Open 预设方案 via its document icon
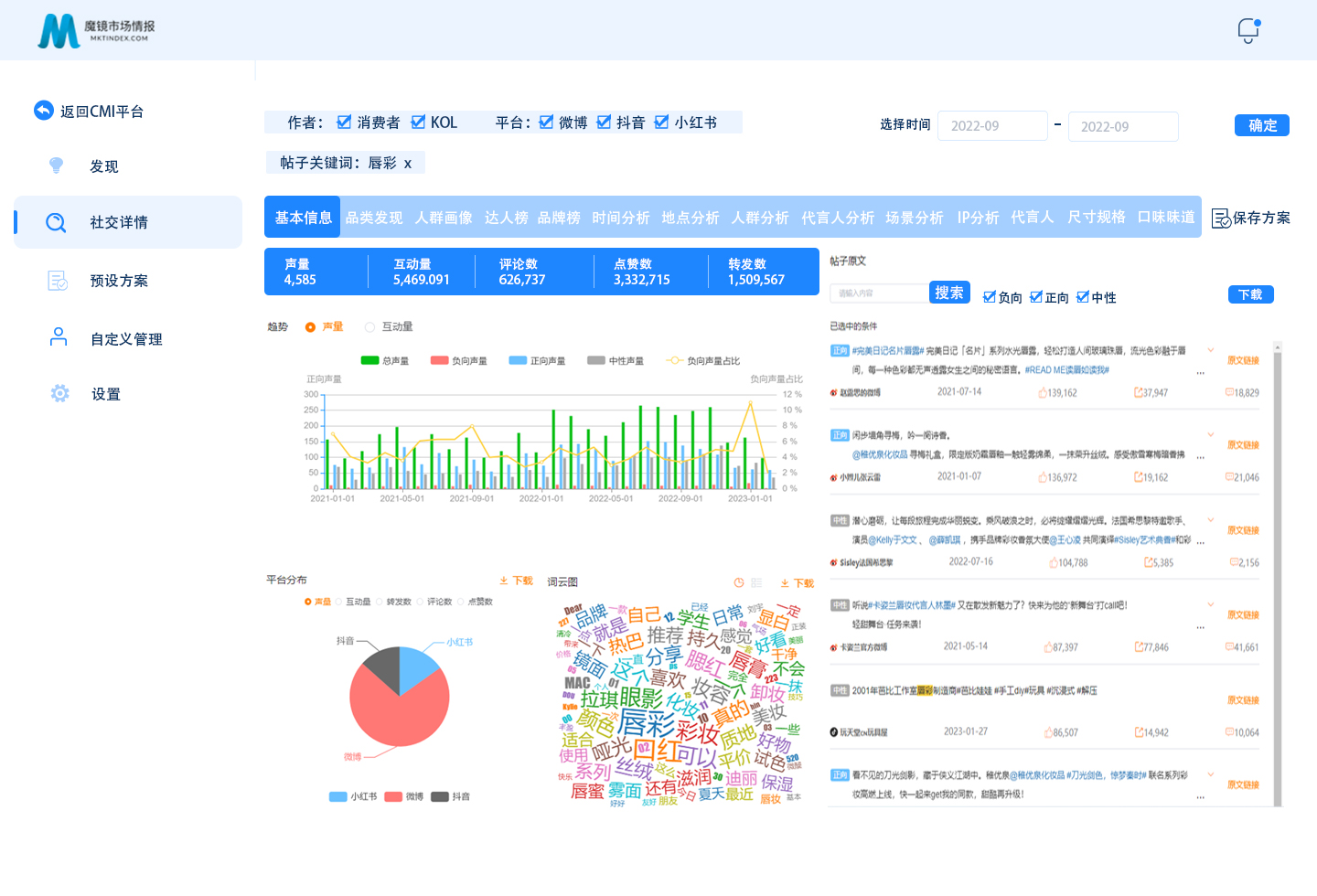This screenshot has width=1317, height=896. tap(58, 281)
